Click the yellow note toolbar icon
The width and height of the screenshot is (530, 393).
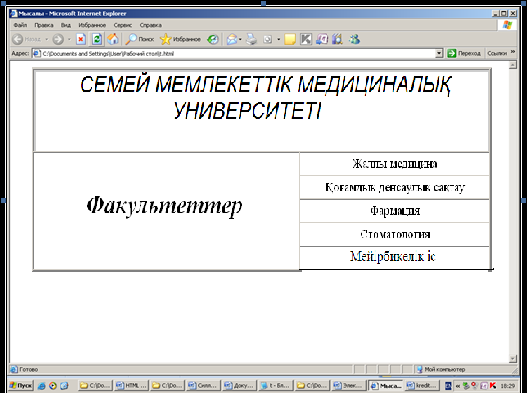290,39
